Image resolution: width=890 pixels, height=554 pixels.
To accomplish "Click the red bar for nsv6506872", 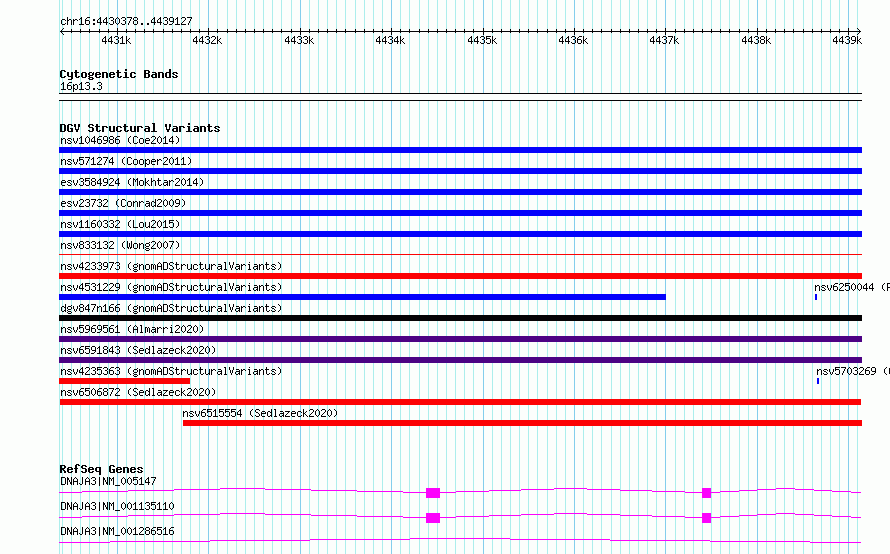I will click(460, 402).
